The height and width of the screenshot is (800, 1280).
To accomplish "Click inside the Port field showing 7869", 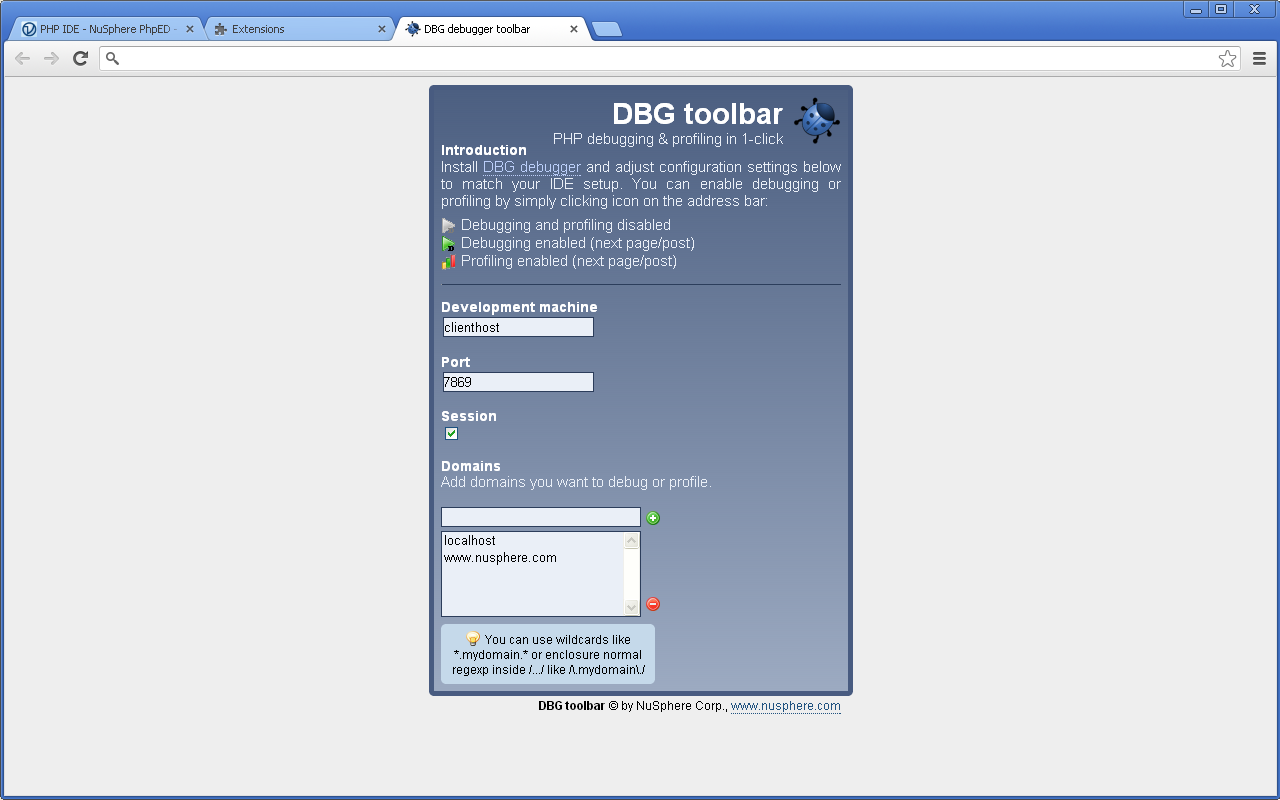I will (x=517, y=381).
